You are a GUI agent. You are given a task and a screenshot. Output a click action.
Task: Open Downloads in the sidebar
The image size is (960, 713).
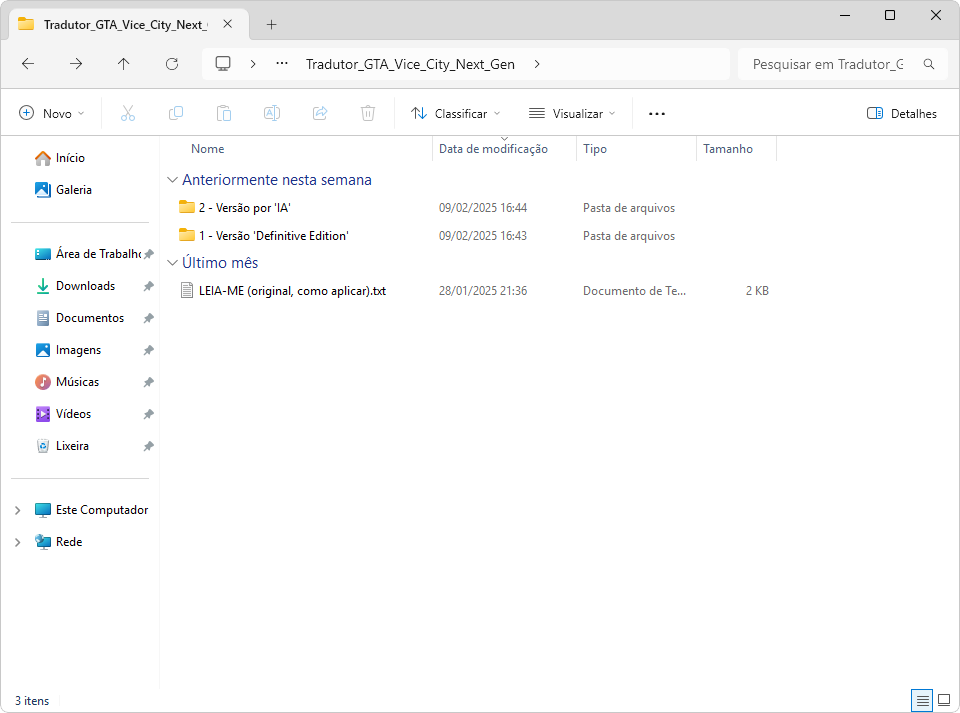75,286
